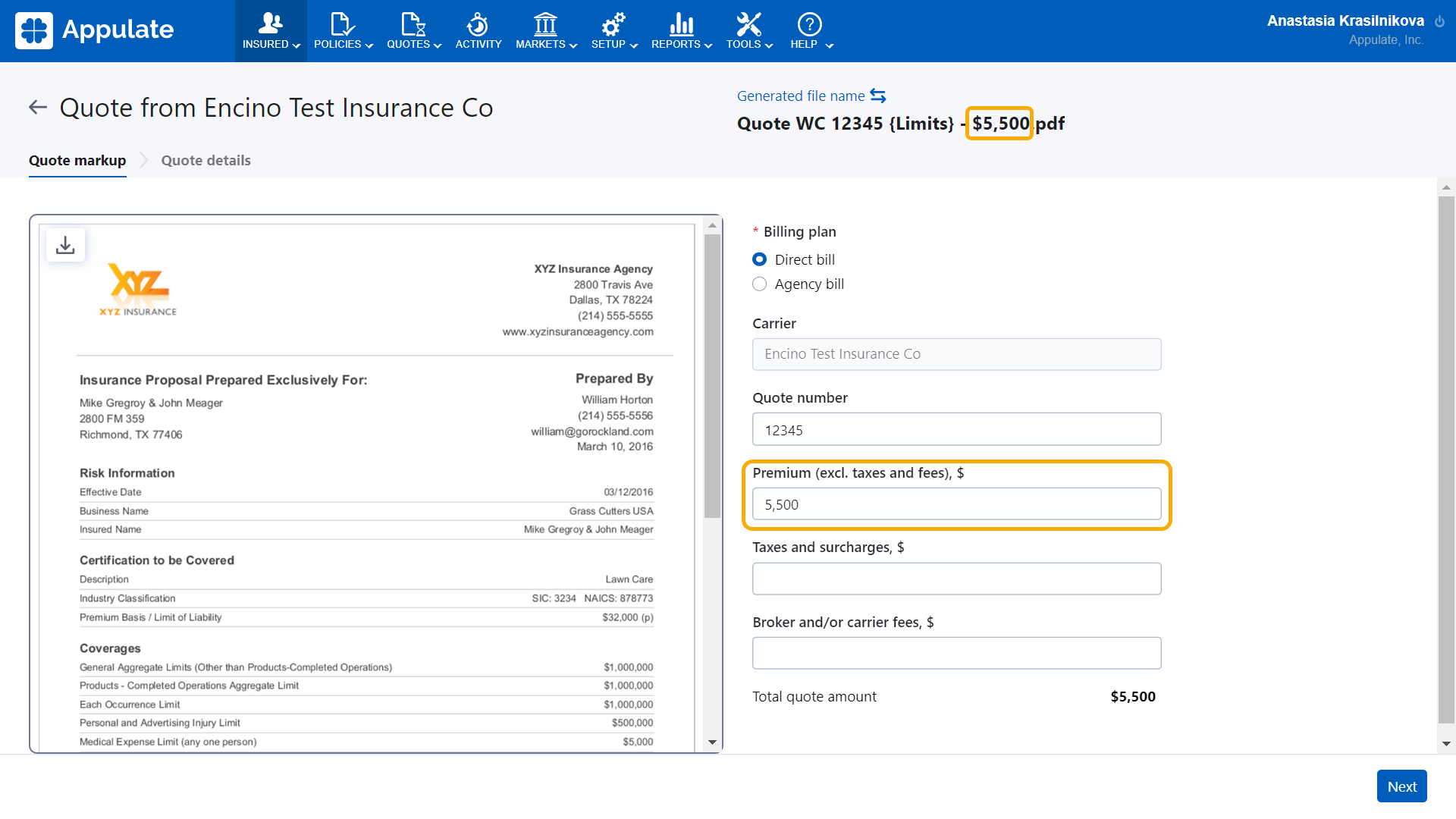1456x819 pixels.
Task: Click the document preview scroll-up arrow
Action: pyautogui.click(x=712, y=225)
